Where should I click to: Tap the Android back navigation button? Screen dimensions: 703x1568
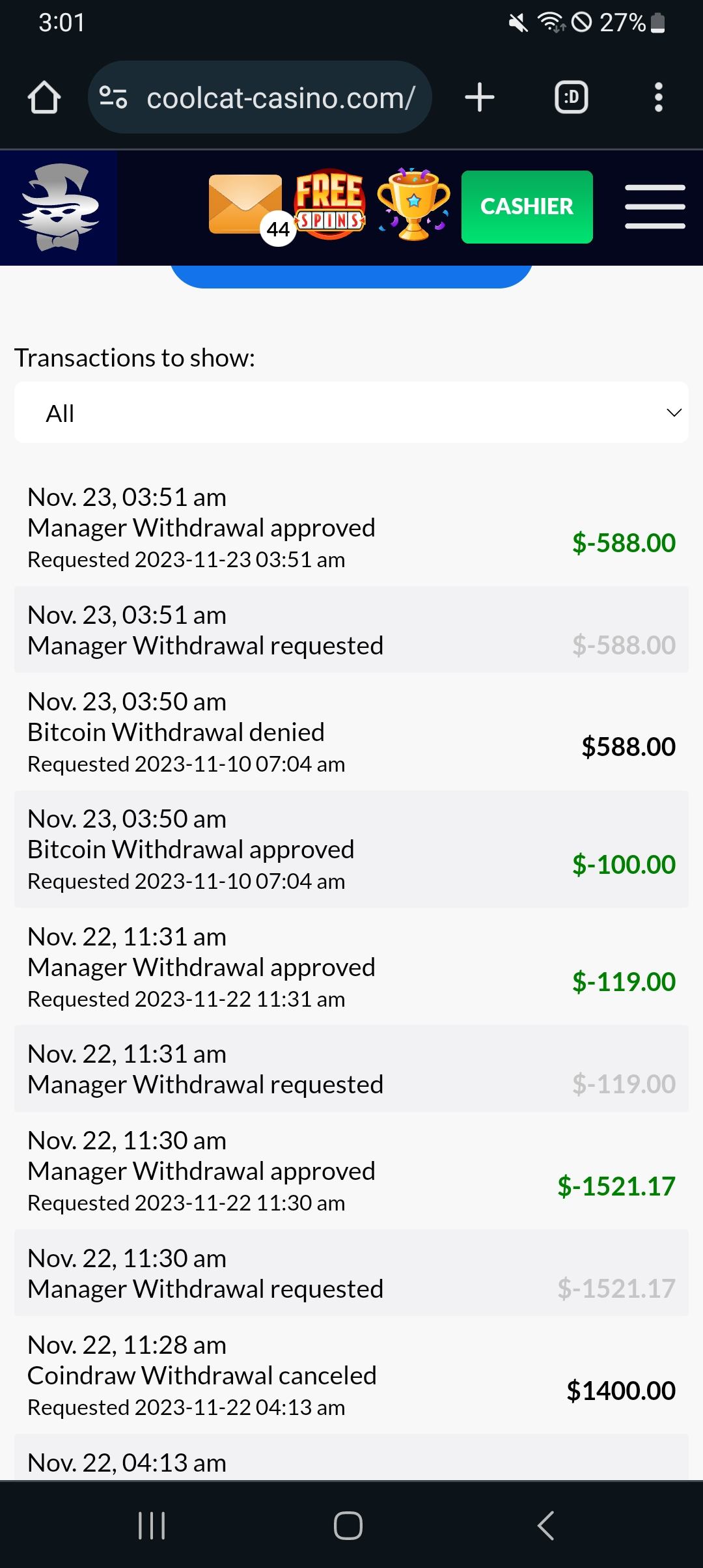tap(545, 1525)
